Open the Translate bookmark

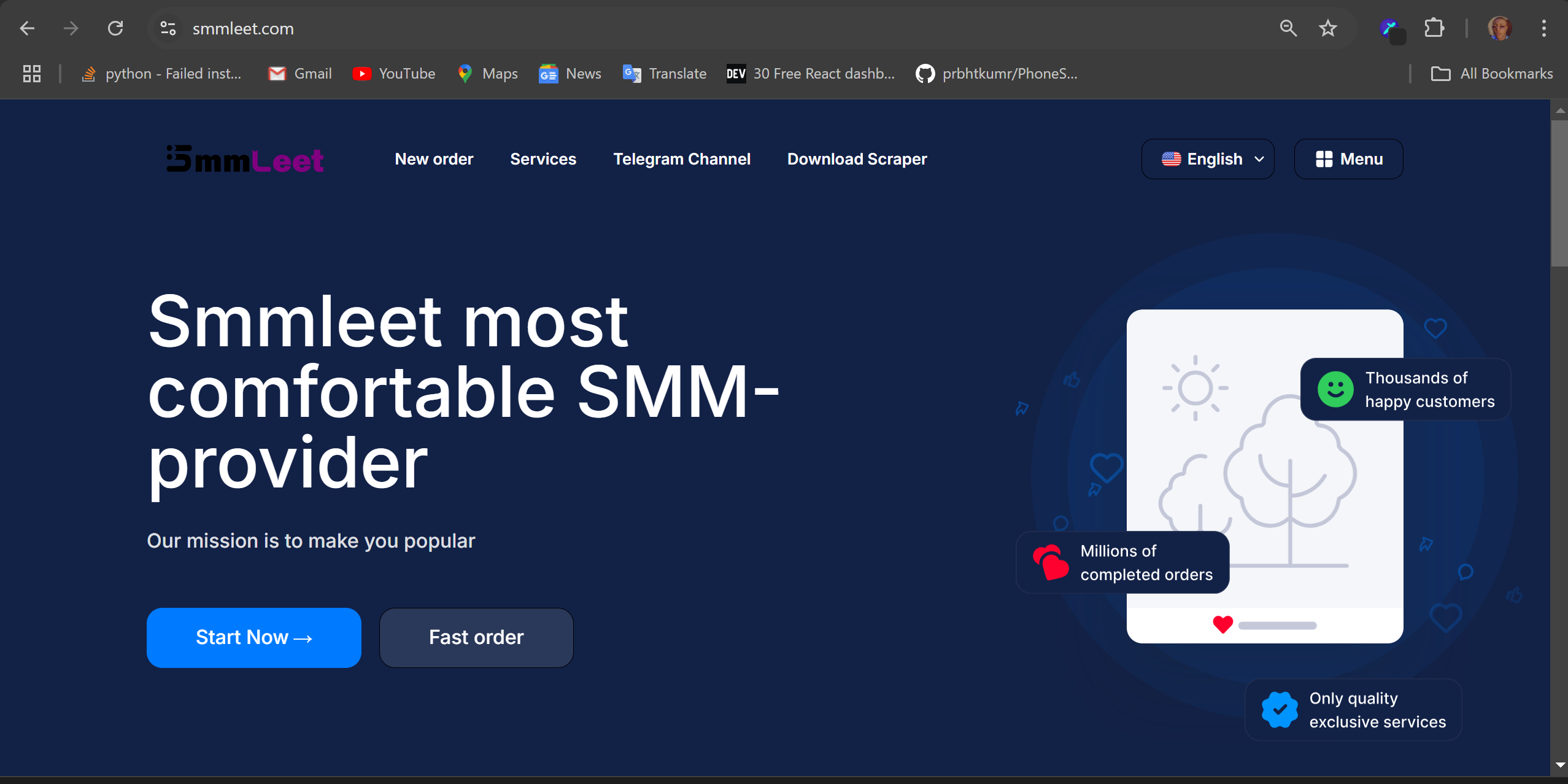pyautogui.click(x=664, y=74)
